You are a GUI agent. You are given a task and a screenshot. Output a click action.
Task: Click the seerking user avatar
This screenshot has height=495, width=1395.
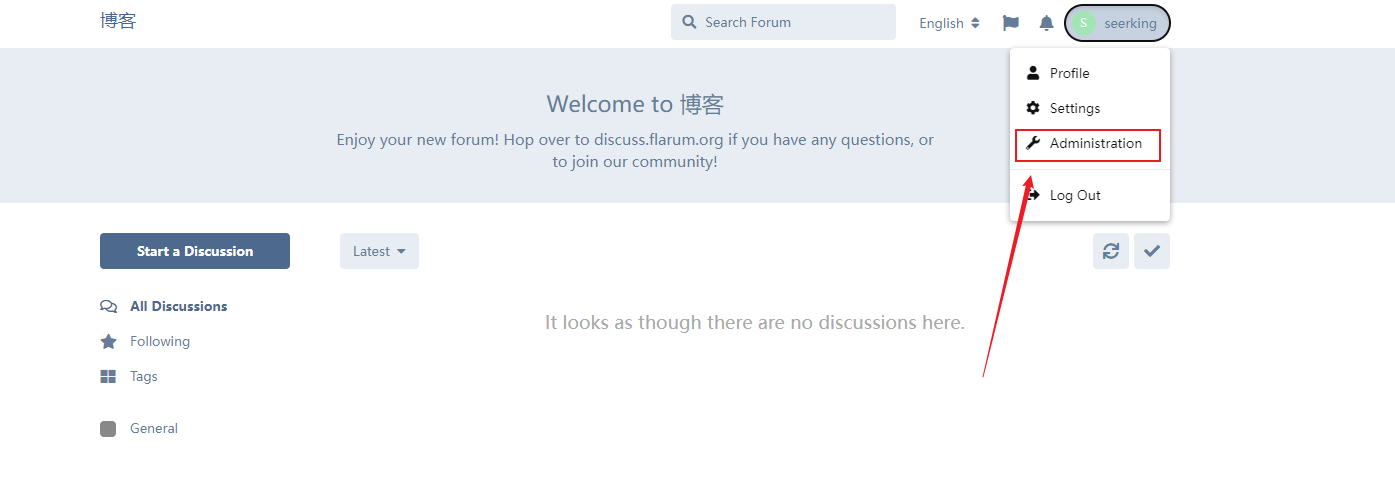click(x=1084, y=23)
